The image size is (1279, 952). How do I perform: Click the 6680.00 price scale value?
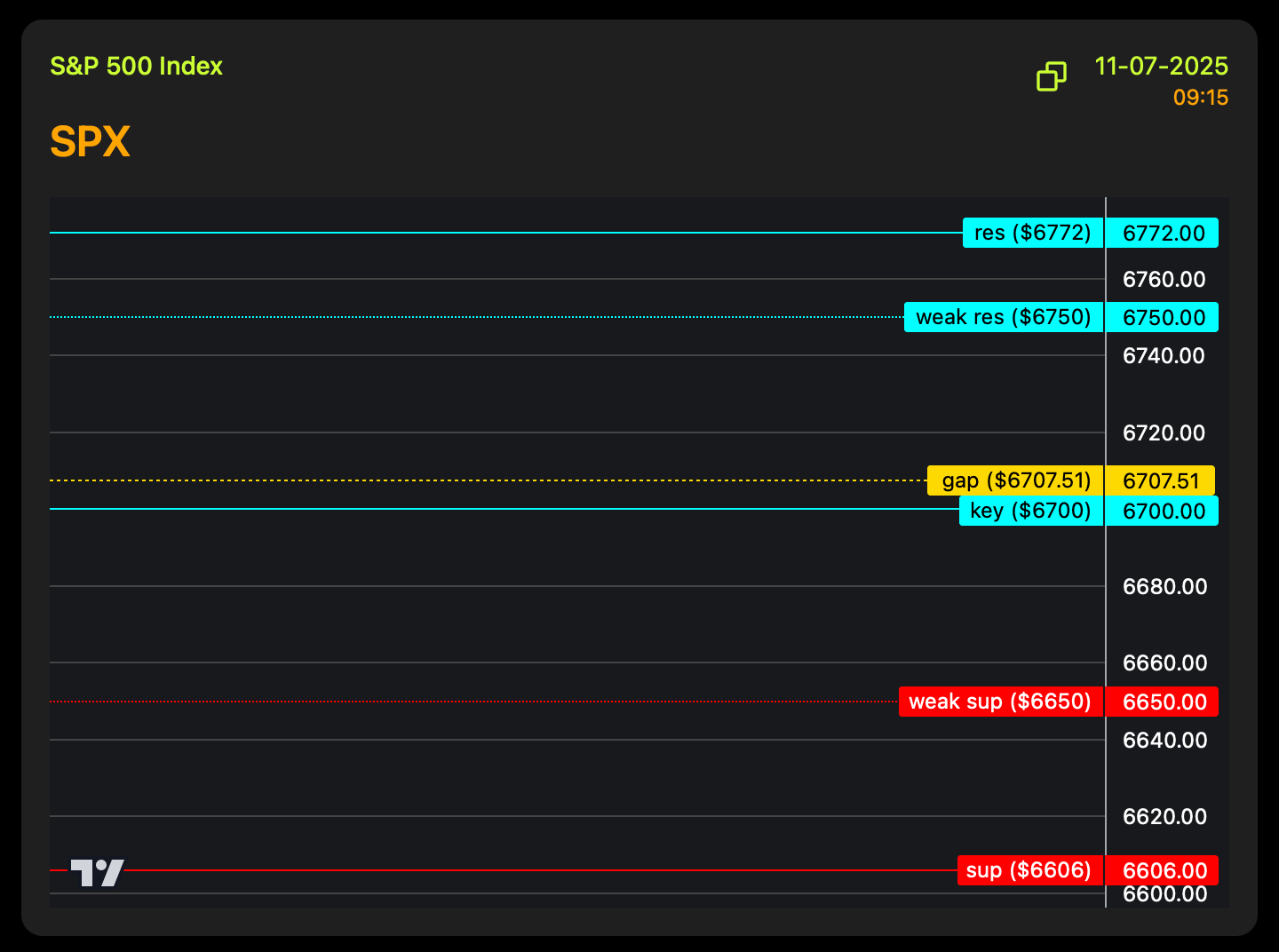click(1164, 586)
